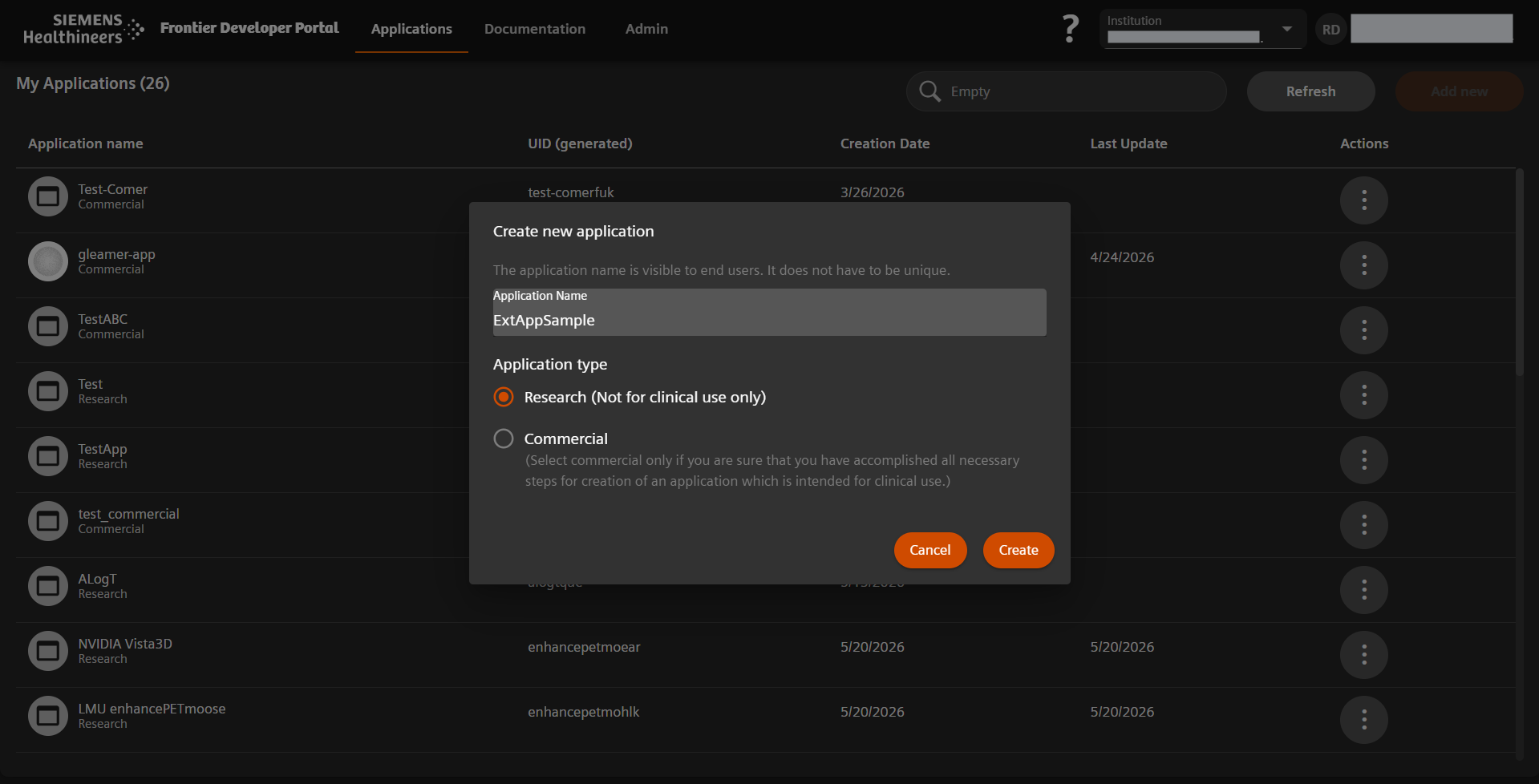Click the Test-Comer application icon
Screen dimensions: 1539x784
click(48, 196)
